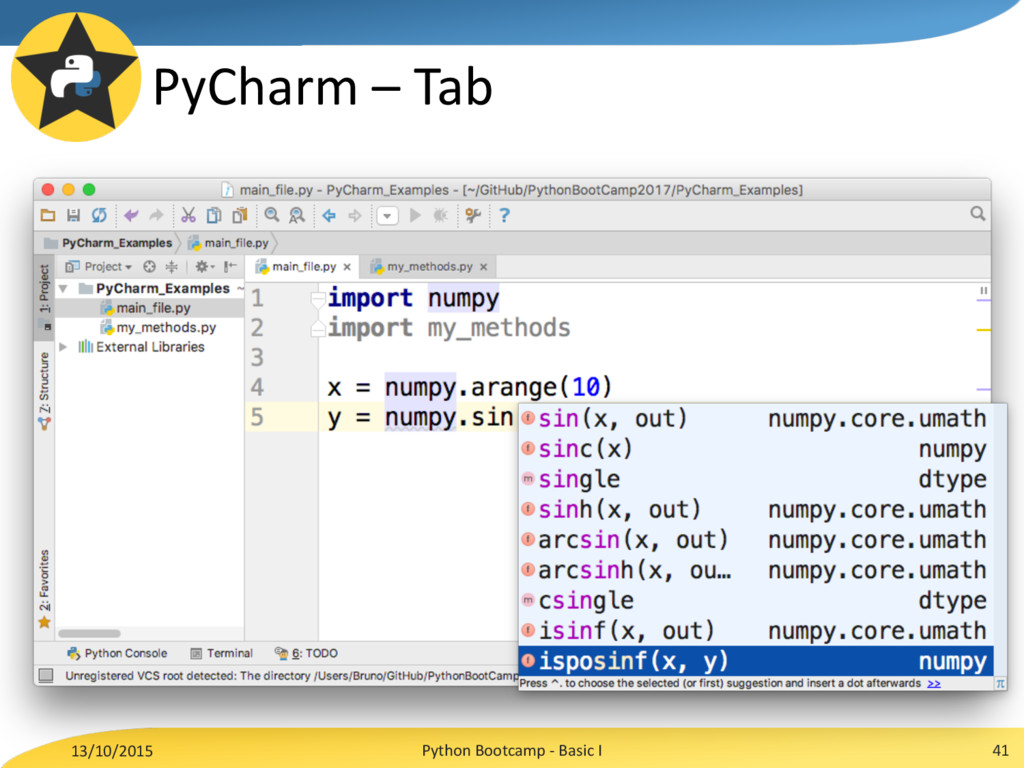The image size is (1024, 768).
Task: Select sinc(x) completion suggestion
Action: click(756, 449)
